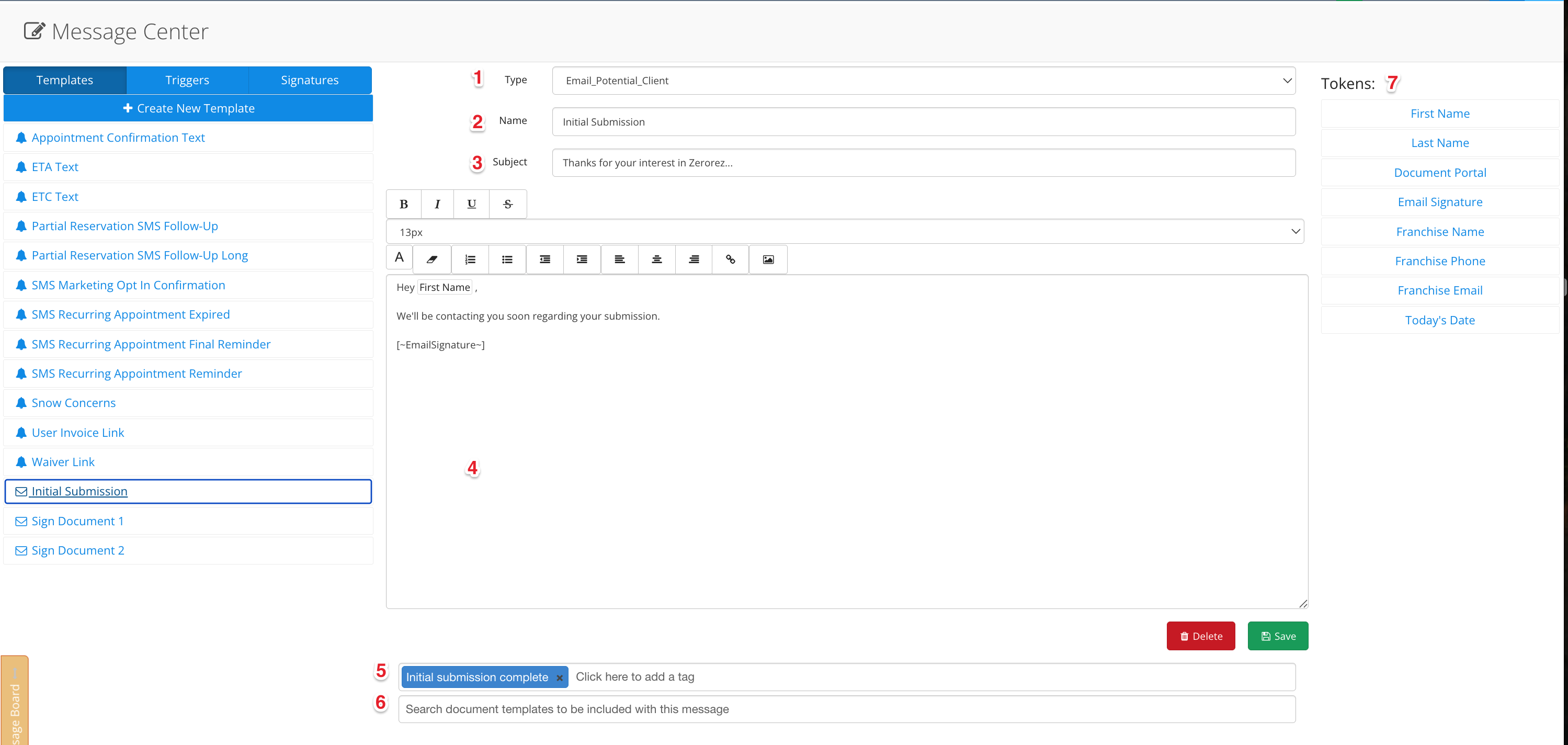Viewport: 1568px width, 745px height.
Task: Click the Subject input field
Action: point(924,163)
